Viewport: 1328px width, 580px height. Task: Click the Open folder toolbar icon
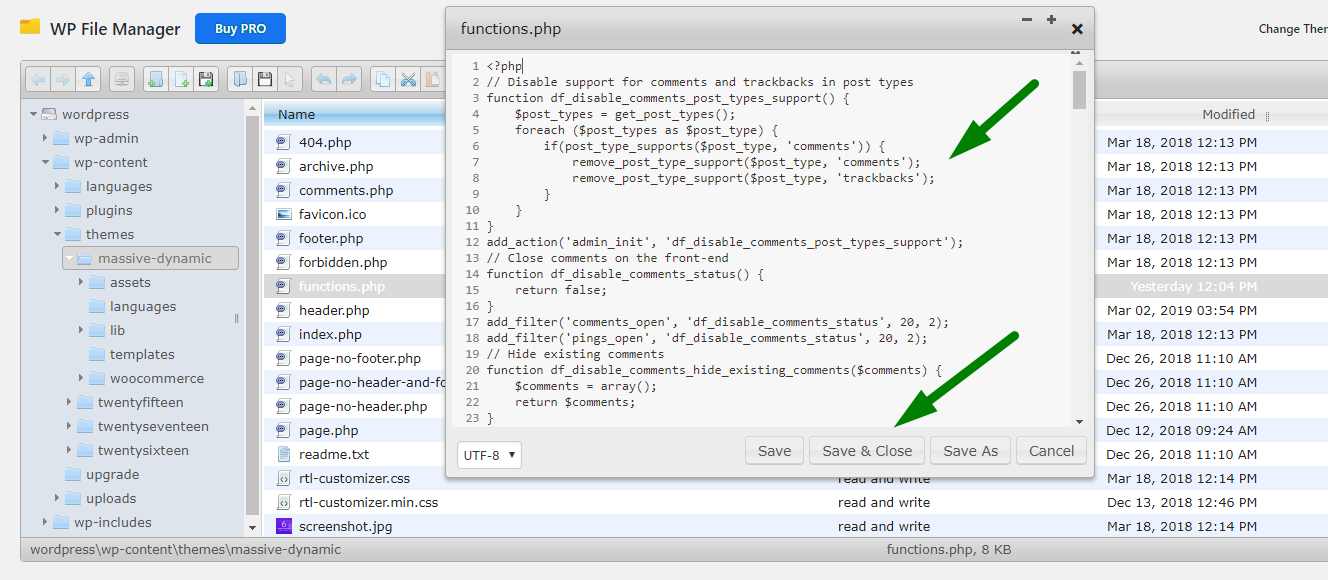240,79
